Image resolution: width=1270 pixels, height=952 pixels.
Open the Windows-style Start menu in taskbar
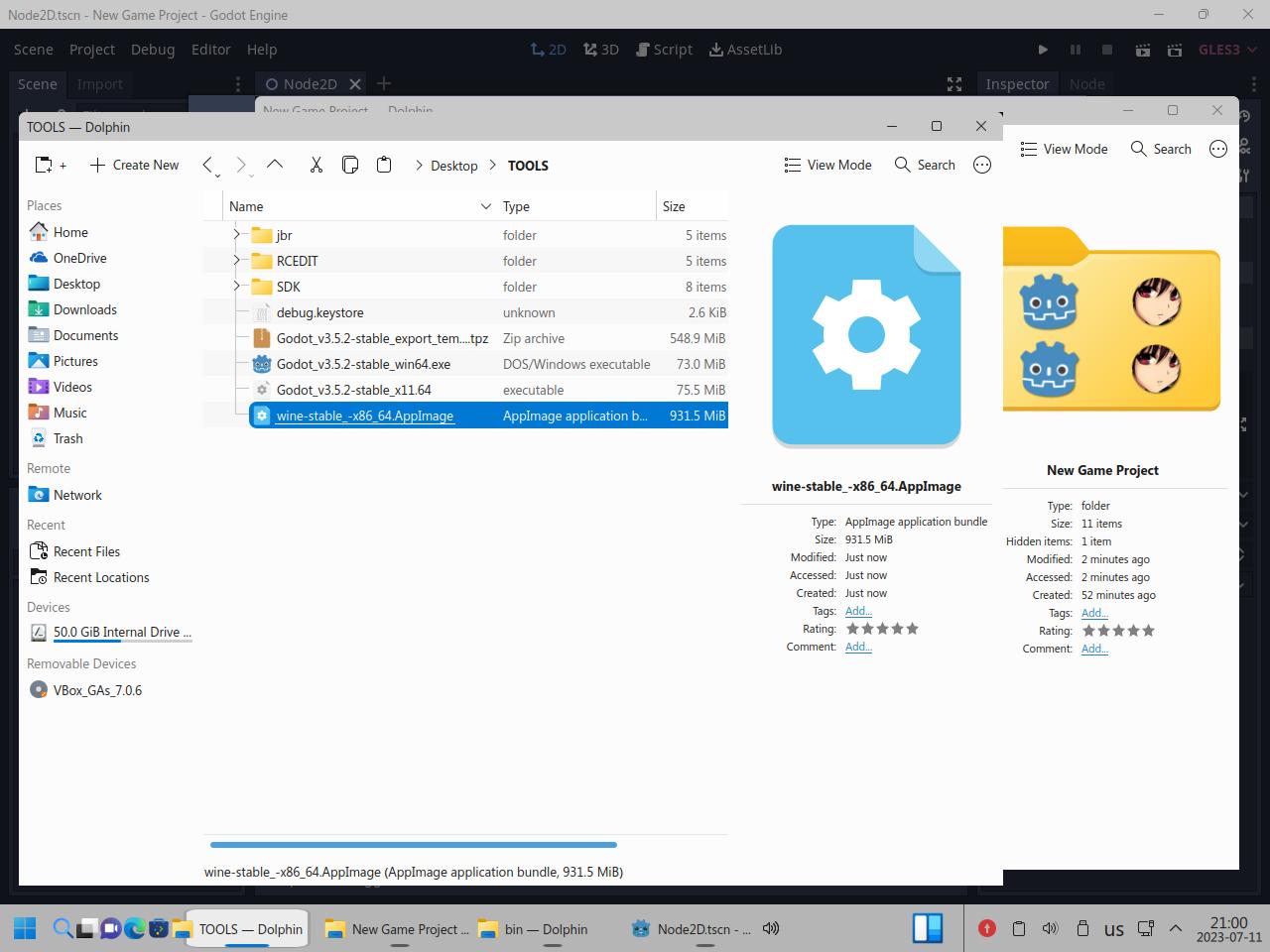pyautogui.click(x=25, y=928)
